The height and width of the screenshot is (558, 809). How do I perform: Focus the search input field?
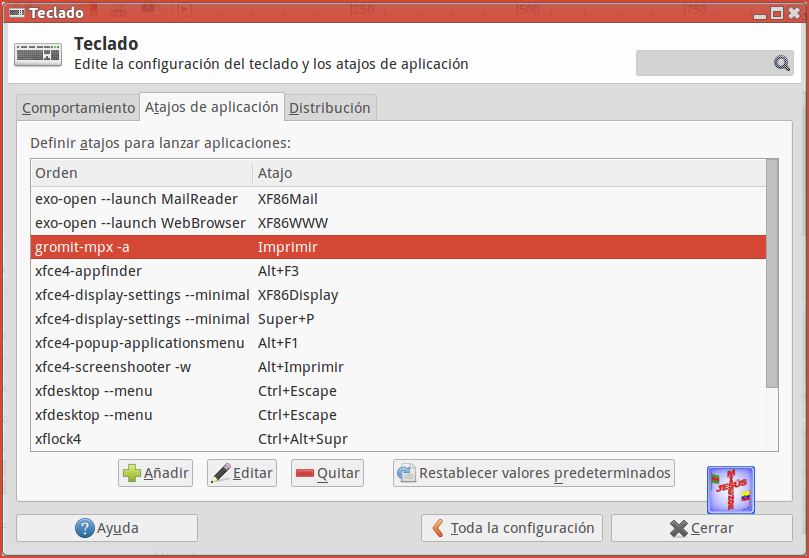coord(705,63)
